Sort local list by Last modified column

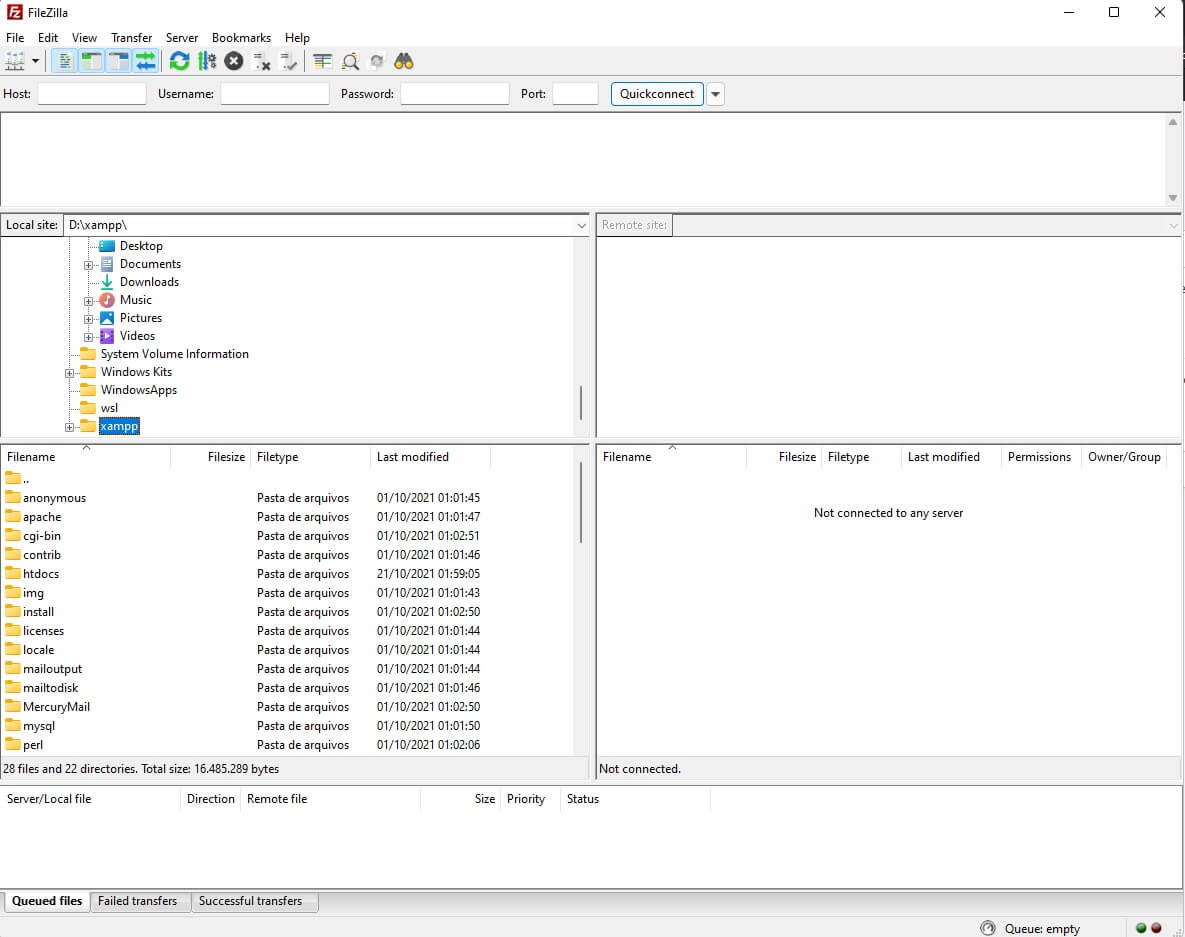click(431, 457)
